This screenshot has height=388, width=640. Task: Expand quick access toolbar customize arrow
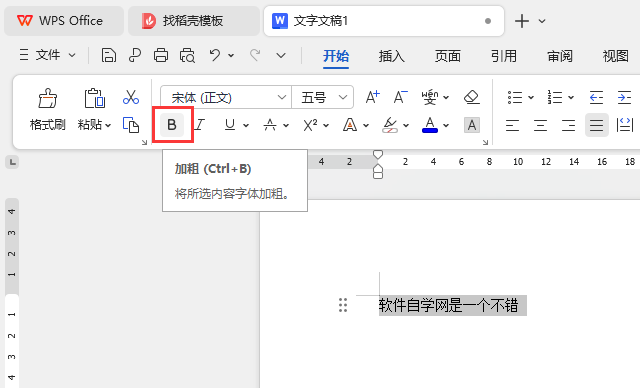click(281, 55)
